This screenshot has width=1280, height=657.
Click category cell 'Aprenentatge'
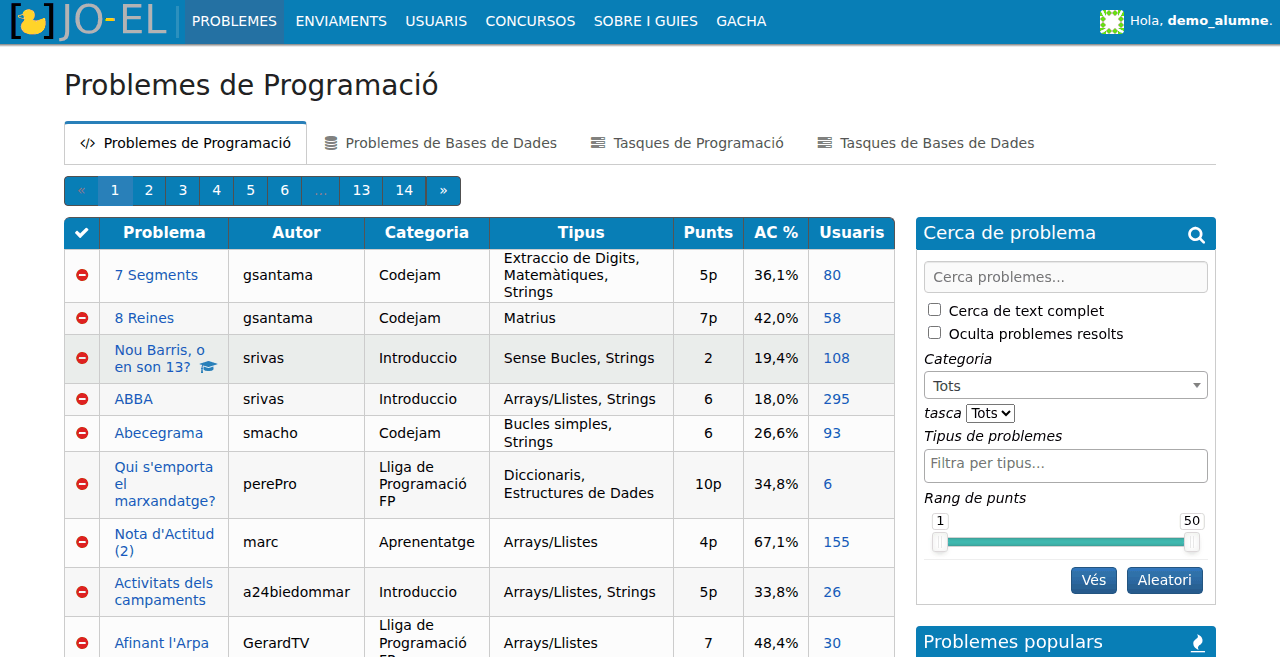coord(427,542)
